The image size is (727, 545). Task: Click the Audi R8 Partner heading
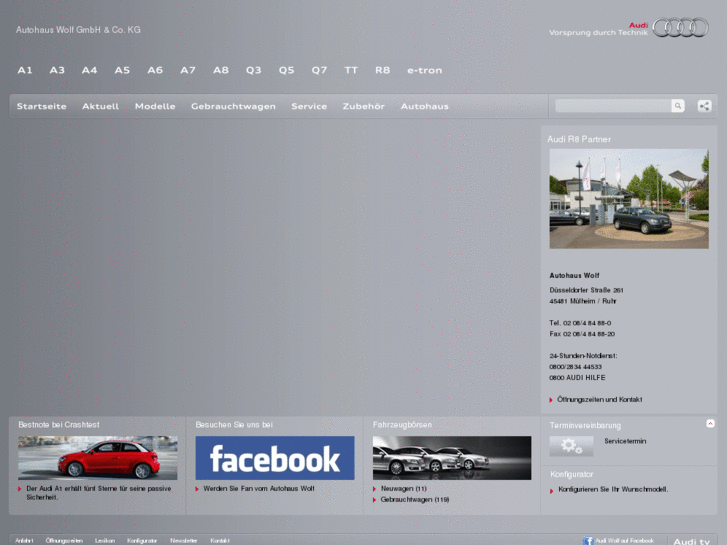pos(579,139)
